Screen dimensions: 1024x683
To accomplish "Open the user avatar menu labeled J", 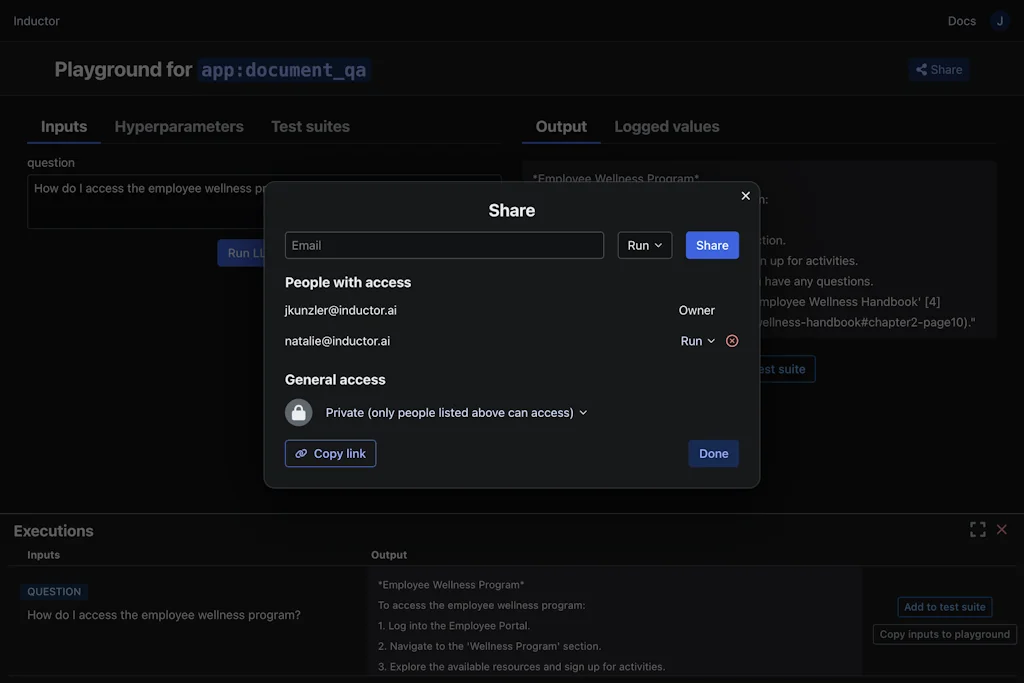I will (x=999, y=20).
